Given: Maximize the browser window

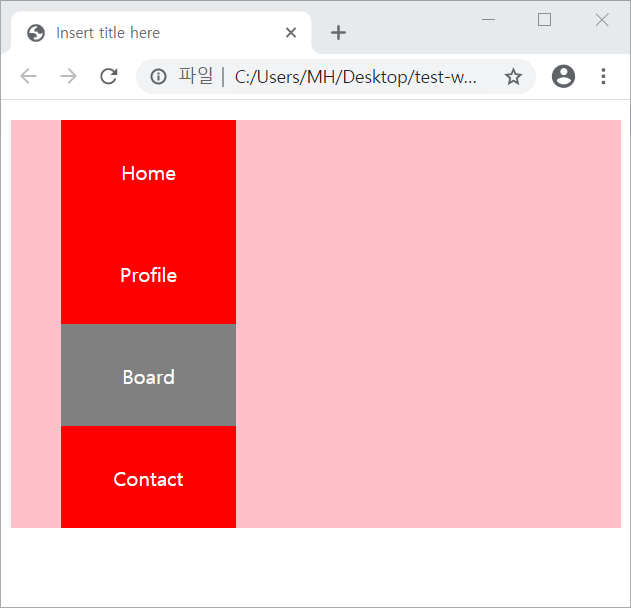Looking at the screenshot, I should (544, 19).
